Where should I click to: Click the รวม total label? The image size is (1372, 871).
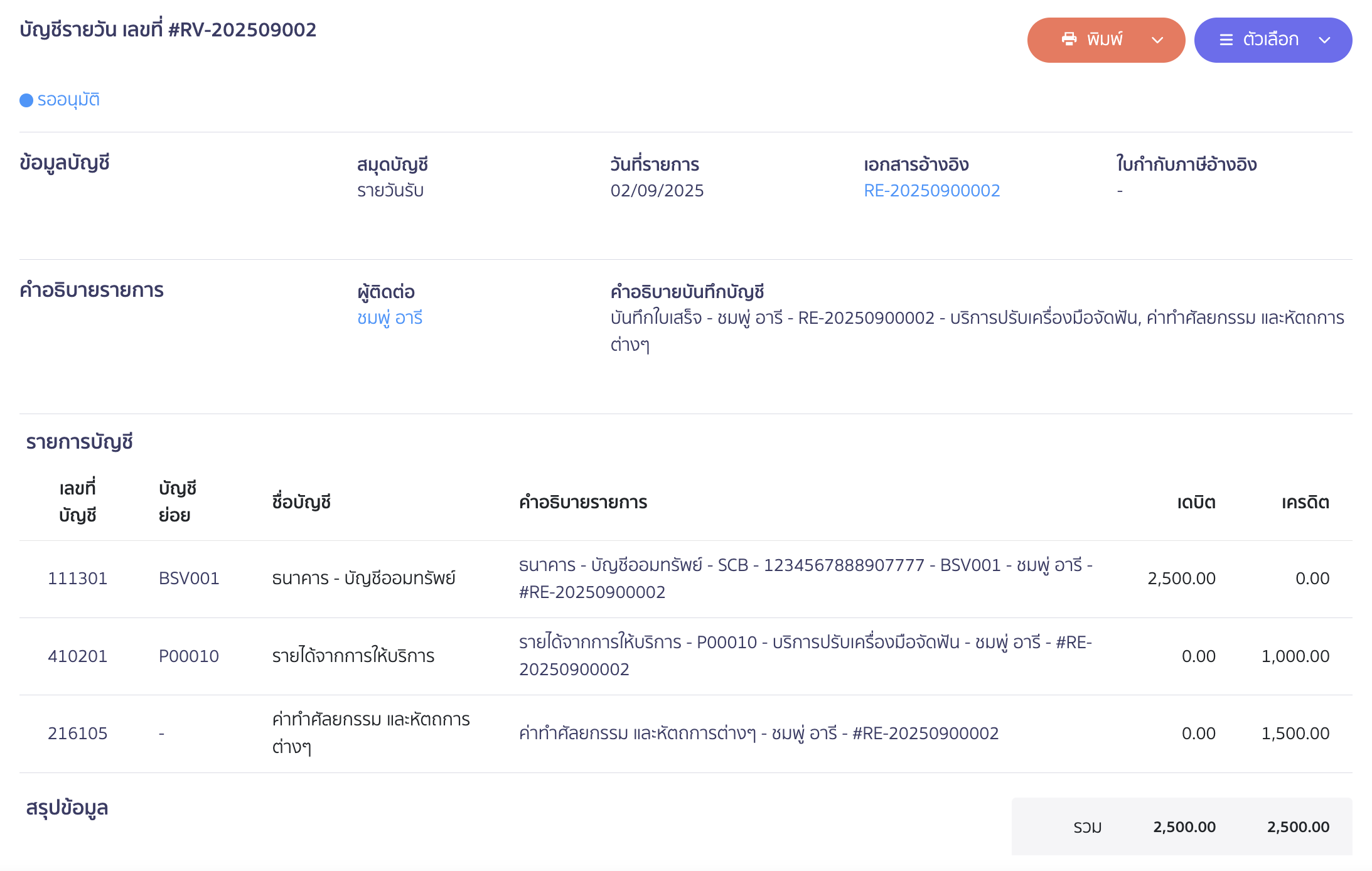coord(1088,827)
